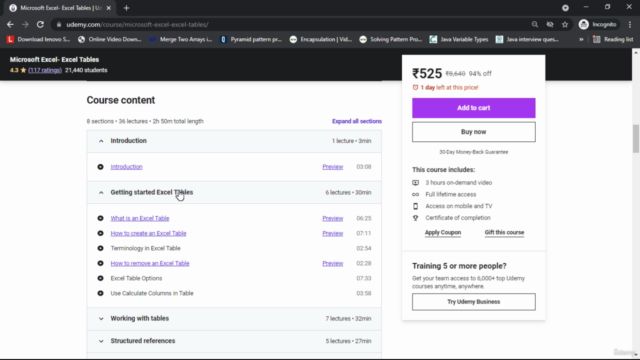Image resolution: width=640 pixels, height=360 pixels.
Task: Expand the Structured references section
Action: (234, 341)
